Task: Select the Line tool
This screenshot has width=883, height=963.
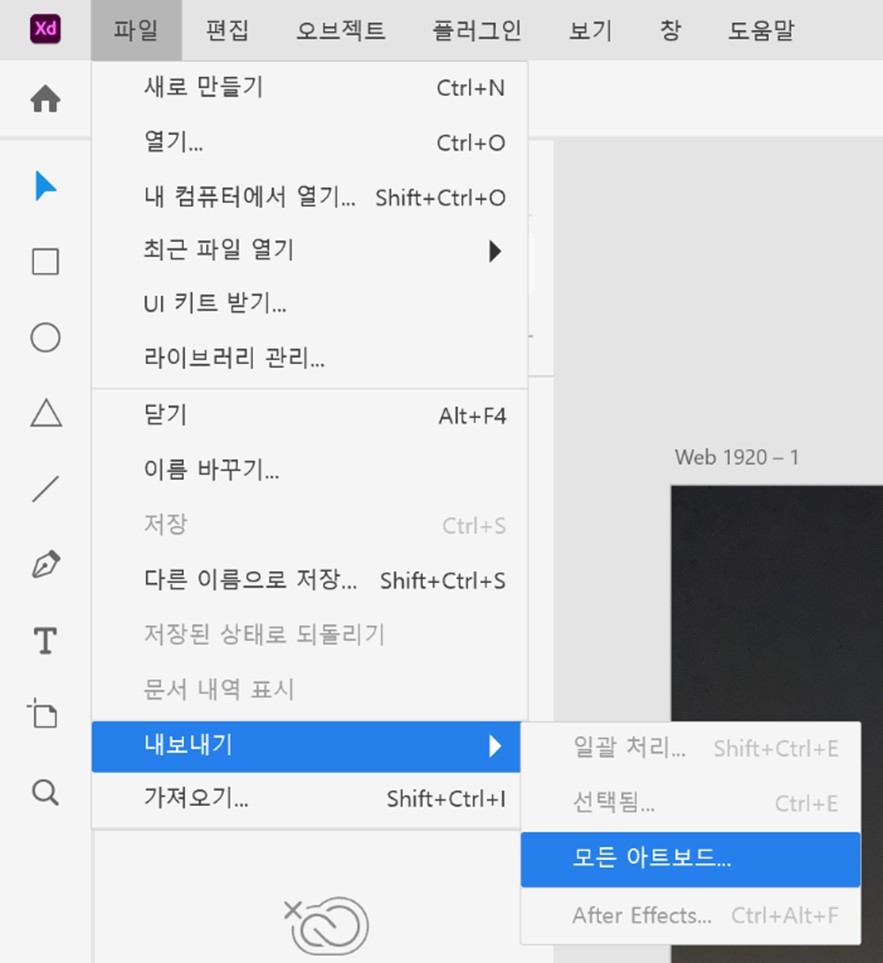Action: 45,489
